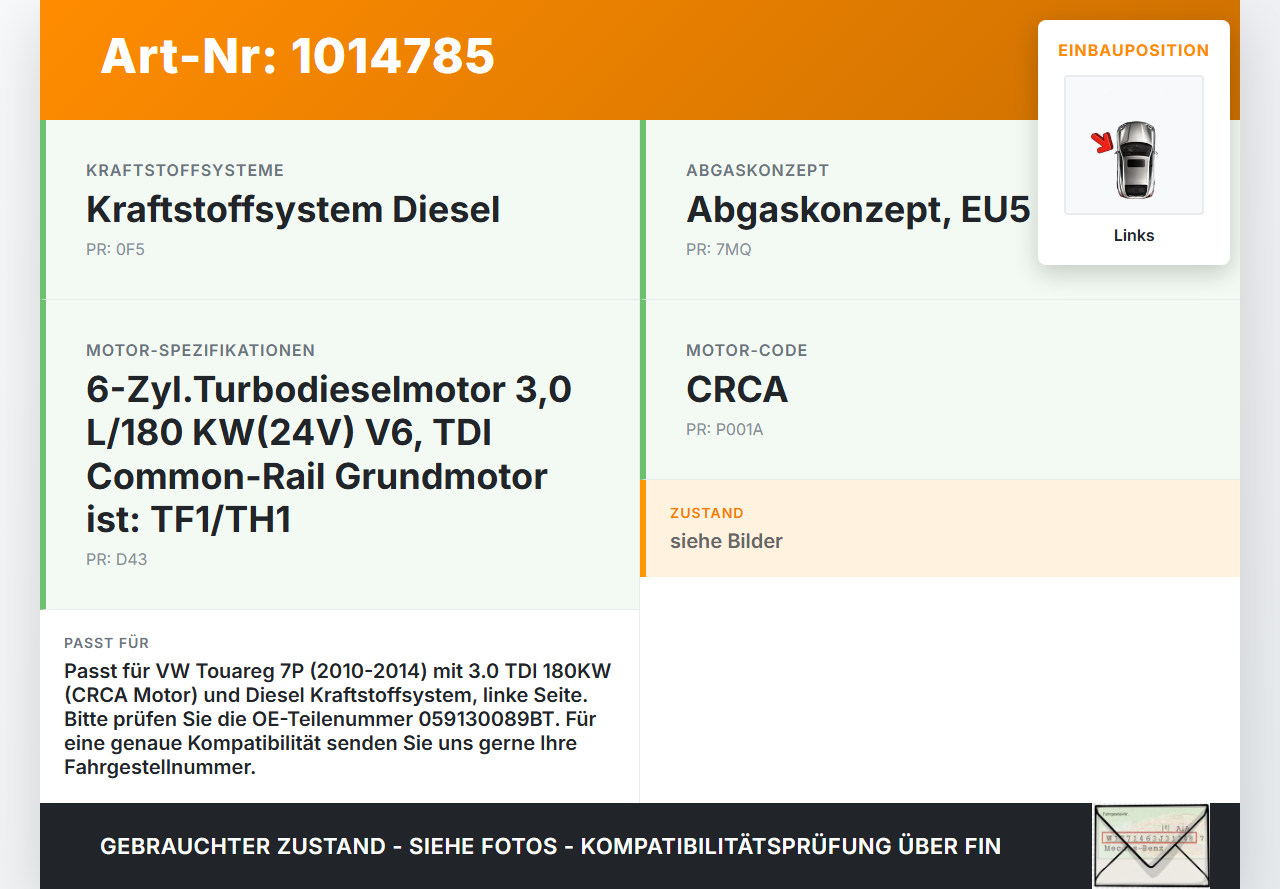Click the Motor-Code CRCA text
Screen dimensions: 1280x889
tap(737, 390)
